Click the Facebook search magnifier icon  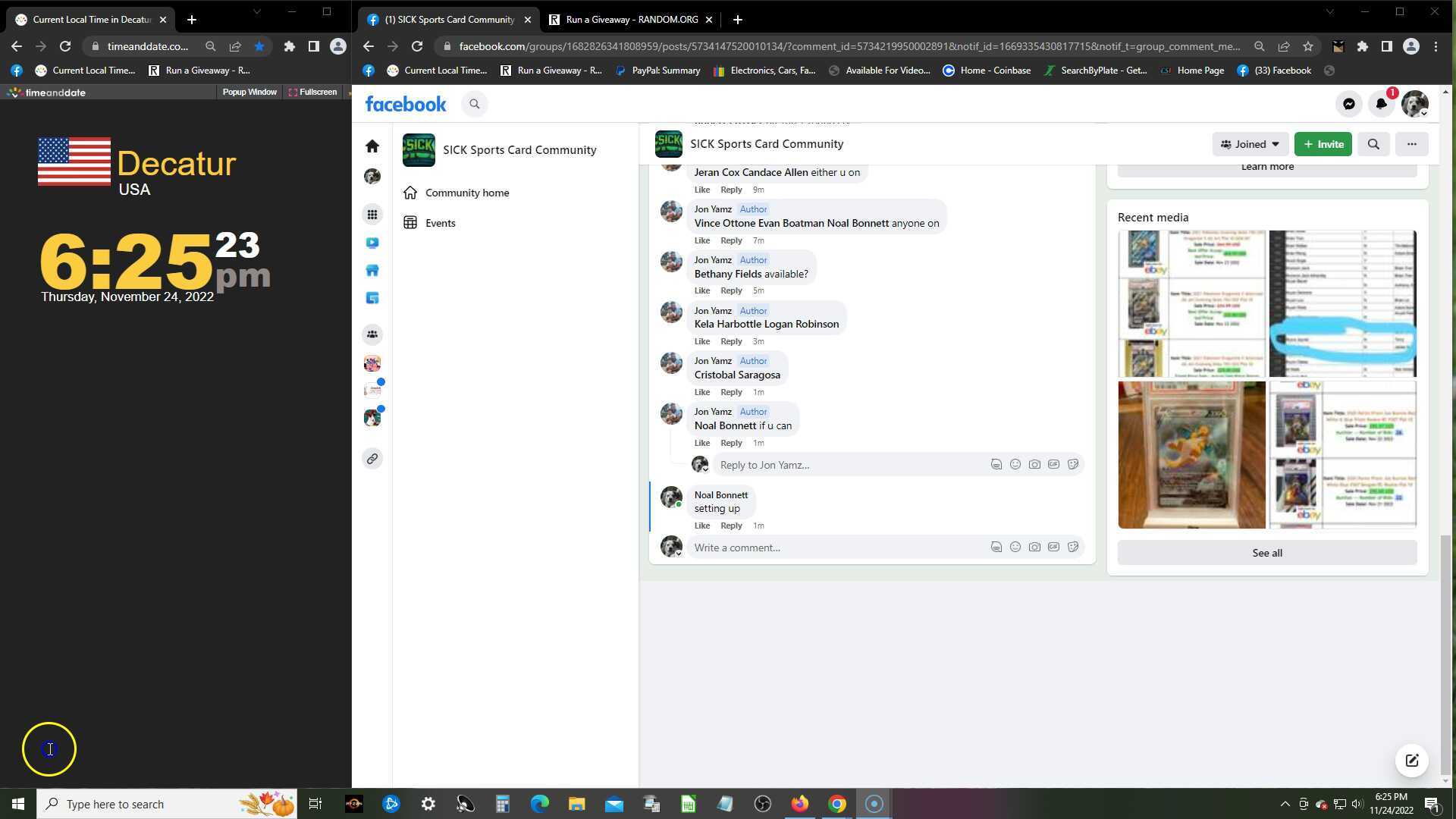(x=475, y=104)
